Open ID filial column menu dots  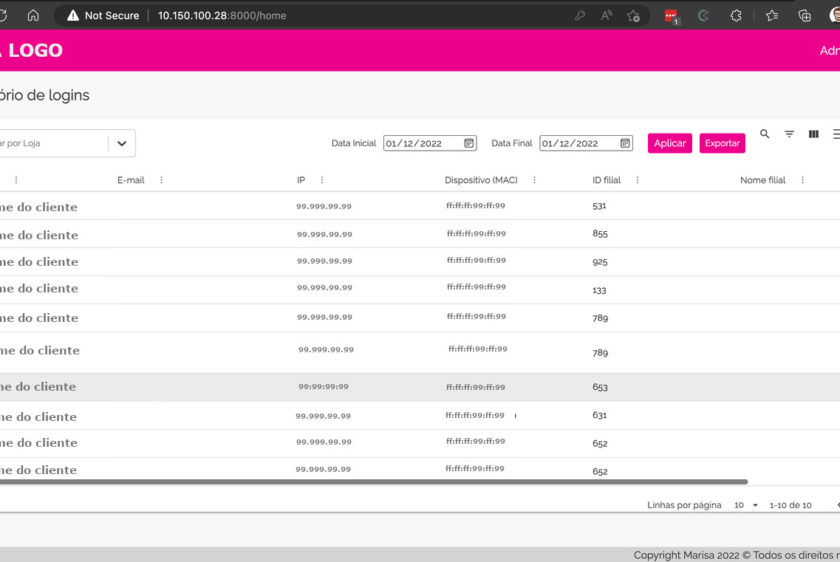[x=638, y=180]
